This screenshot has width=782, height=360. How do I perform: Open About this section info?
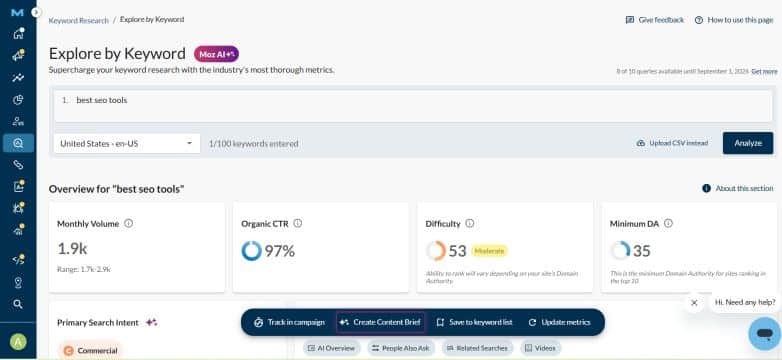pos(738,188)
